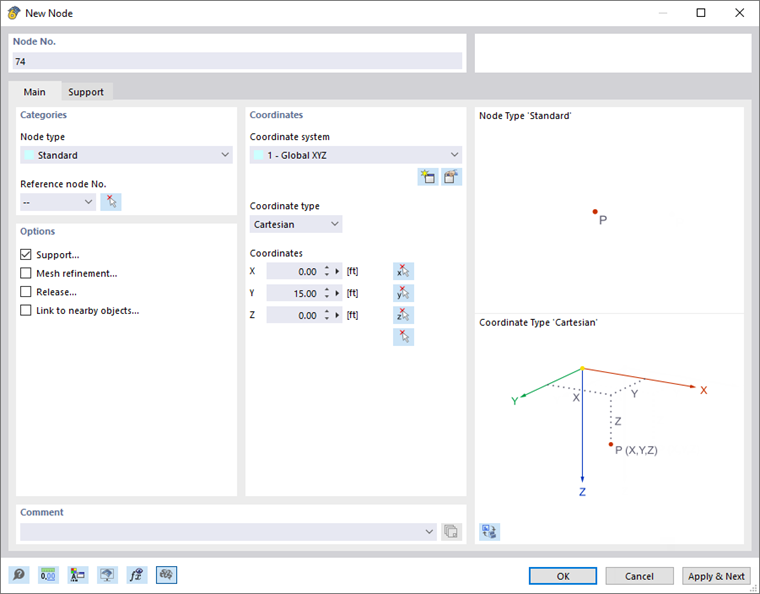Pick X coordinate graphically icon
Image resolution: width=760 pixels, height=594 pixels.
pyautogui.click(x=403, y=271)
